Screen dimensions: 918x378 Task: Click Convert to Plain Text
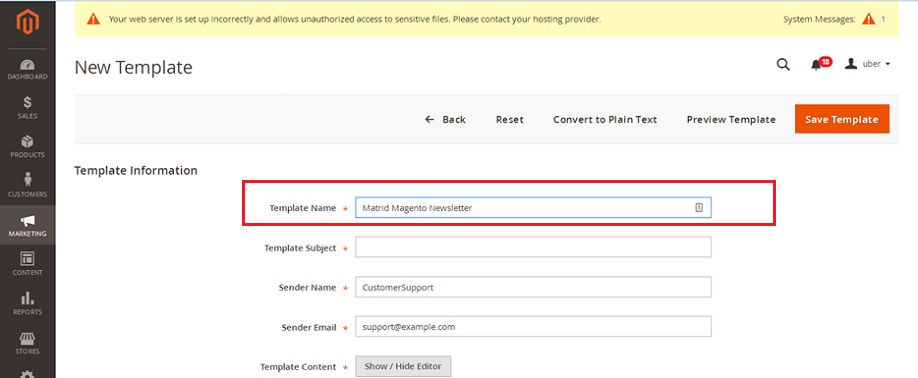click(x=605, y=119)
